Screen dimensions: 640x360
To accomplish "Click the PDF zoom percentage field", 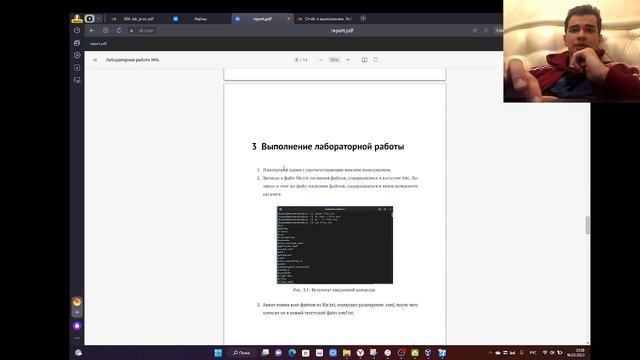I will click(x=334, y=60).
